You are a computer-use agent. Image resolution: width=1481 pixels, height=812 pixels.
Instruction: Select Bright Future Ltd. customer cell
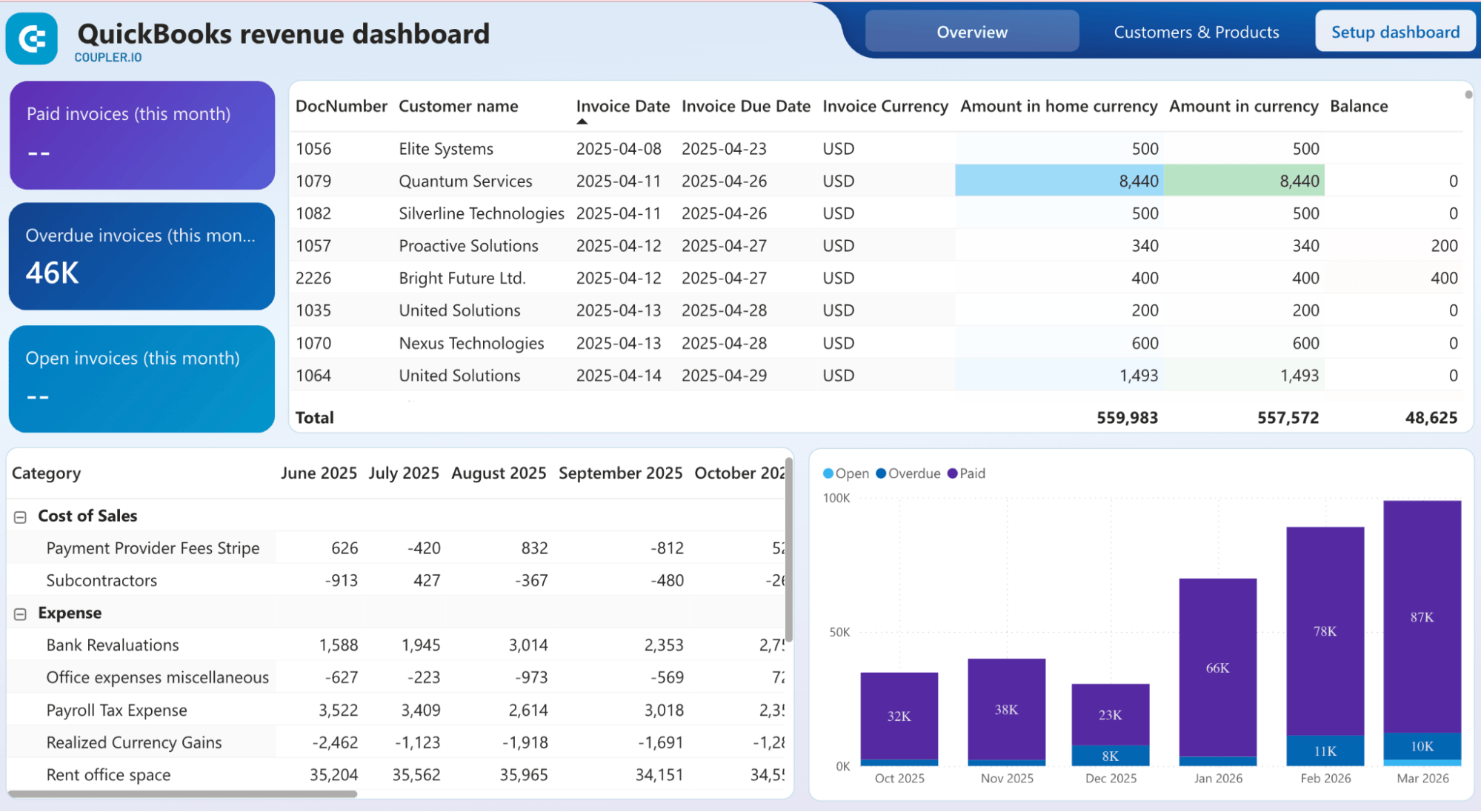[462, 279]
